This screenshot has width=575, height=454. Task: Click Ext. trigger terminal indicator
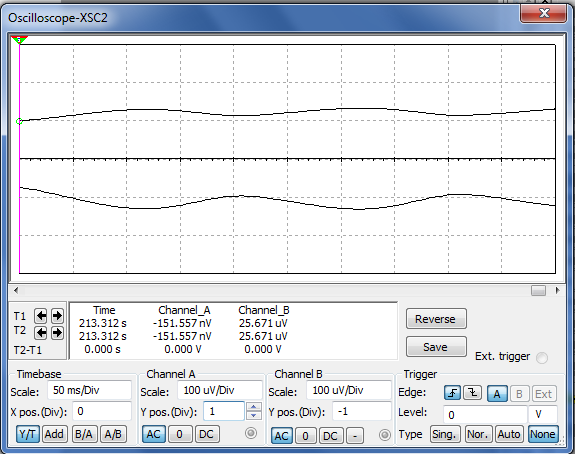(542, 358)
